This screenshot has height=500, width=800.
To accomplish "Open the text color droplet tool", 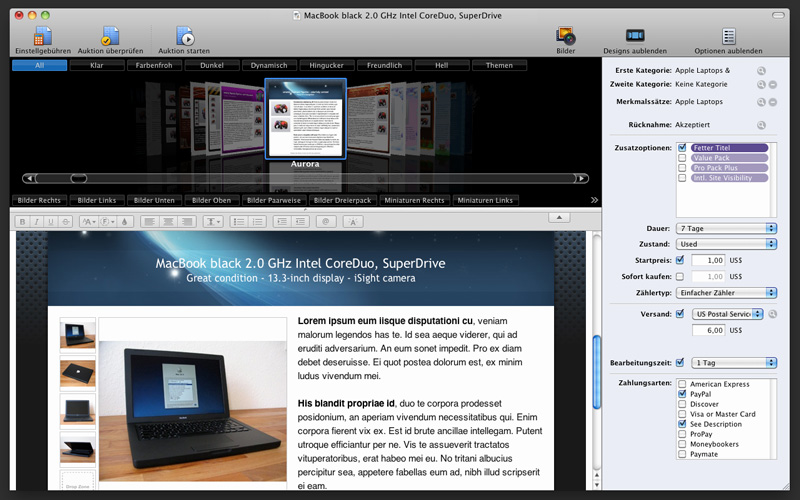I will click(x=124, y=221).
